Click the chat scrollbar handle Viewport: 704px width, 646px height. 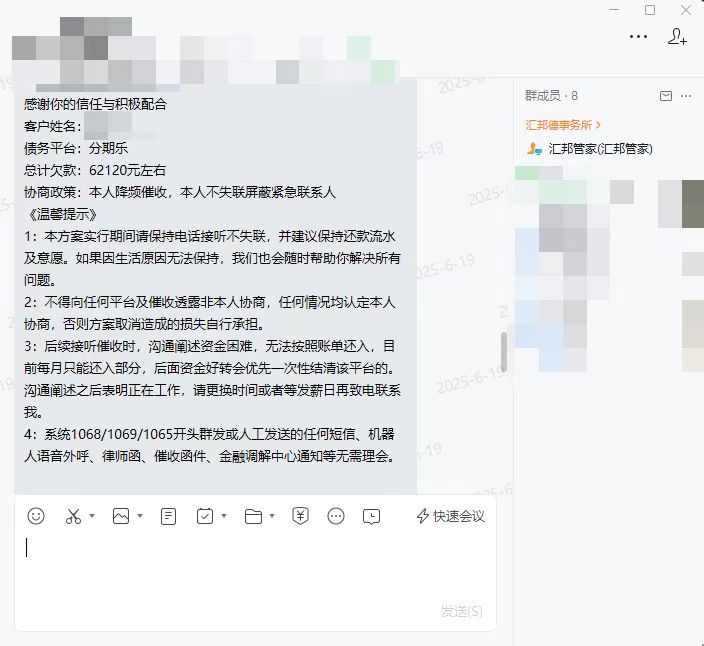point(504,352)
